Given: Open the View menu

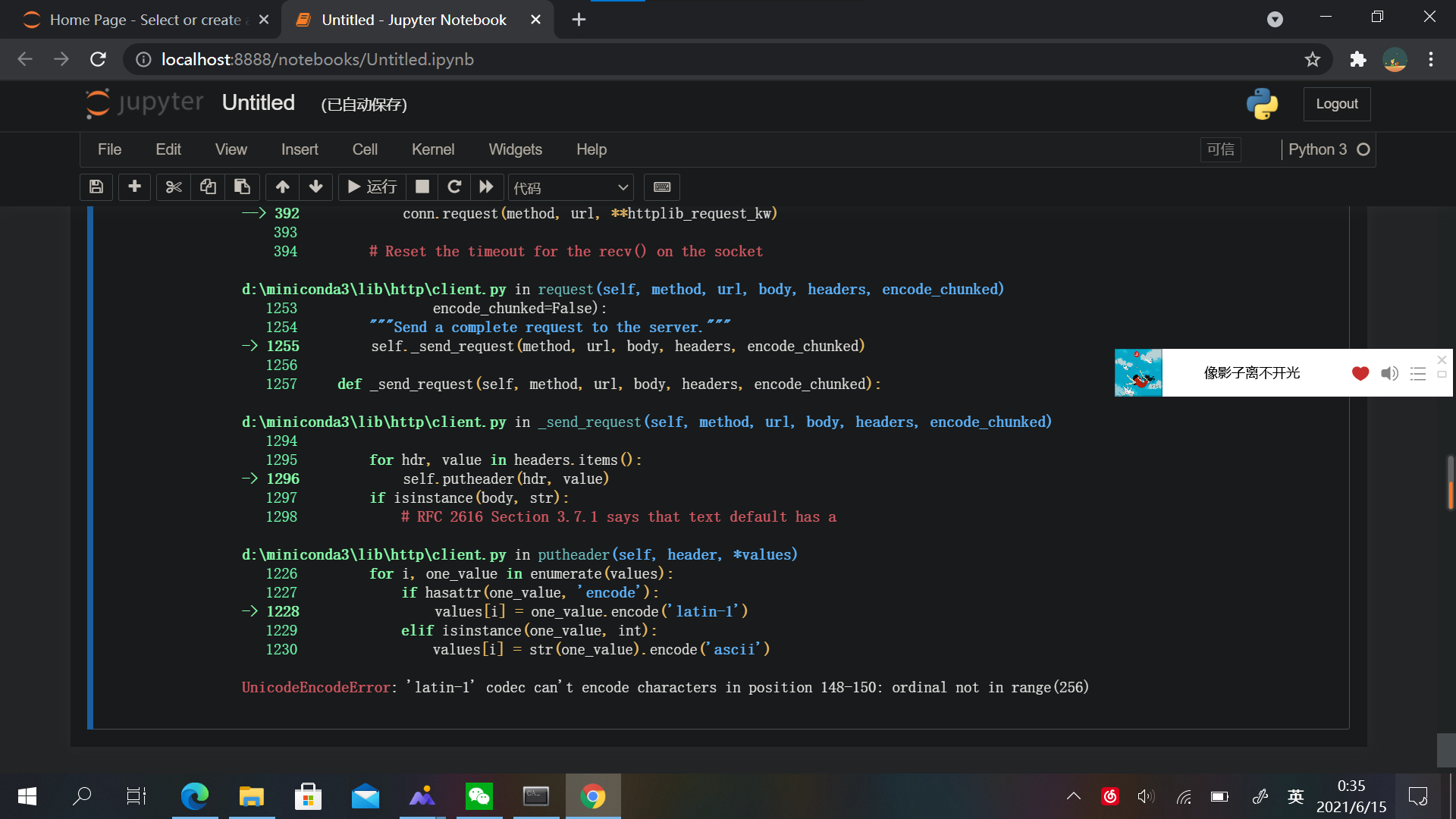Looking at the screenshot, I should [x=231, y=149].
